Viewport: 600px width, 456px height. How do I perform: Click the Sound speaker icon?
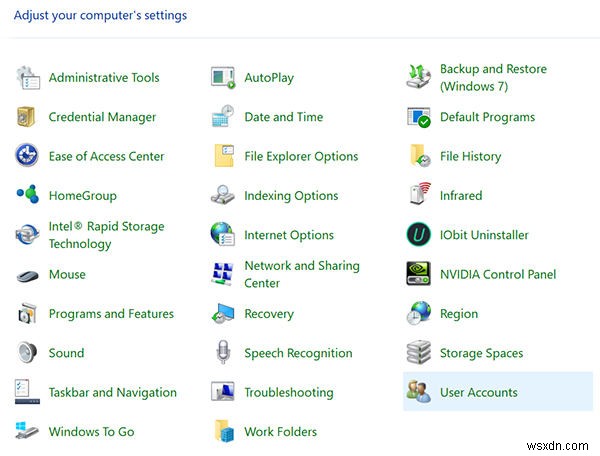pyautogui.click(x=27, y=352)
